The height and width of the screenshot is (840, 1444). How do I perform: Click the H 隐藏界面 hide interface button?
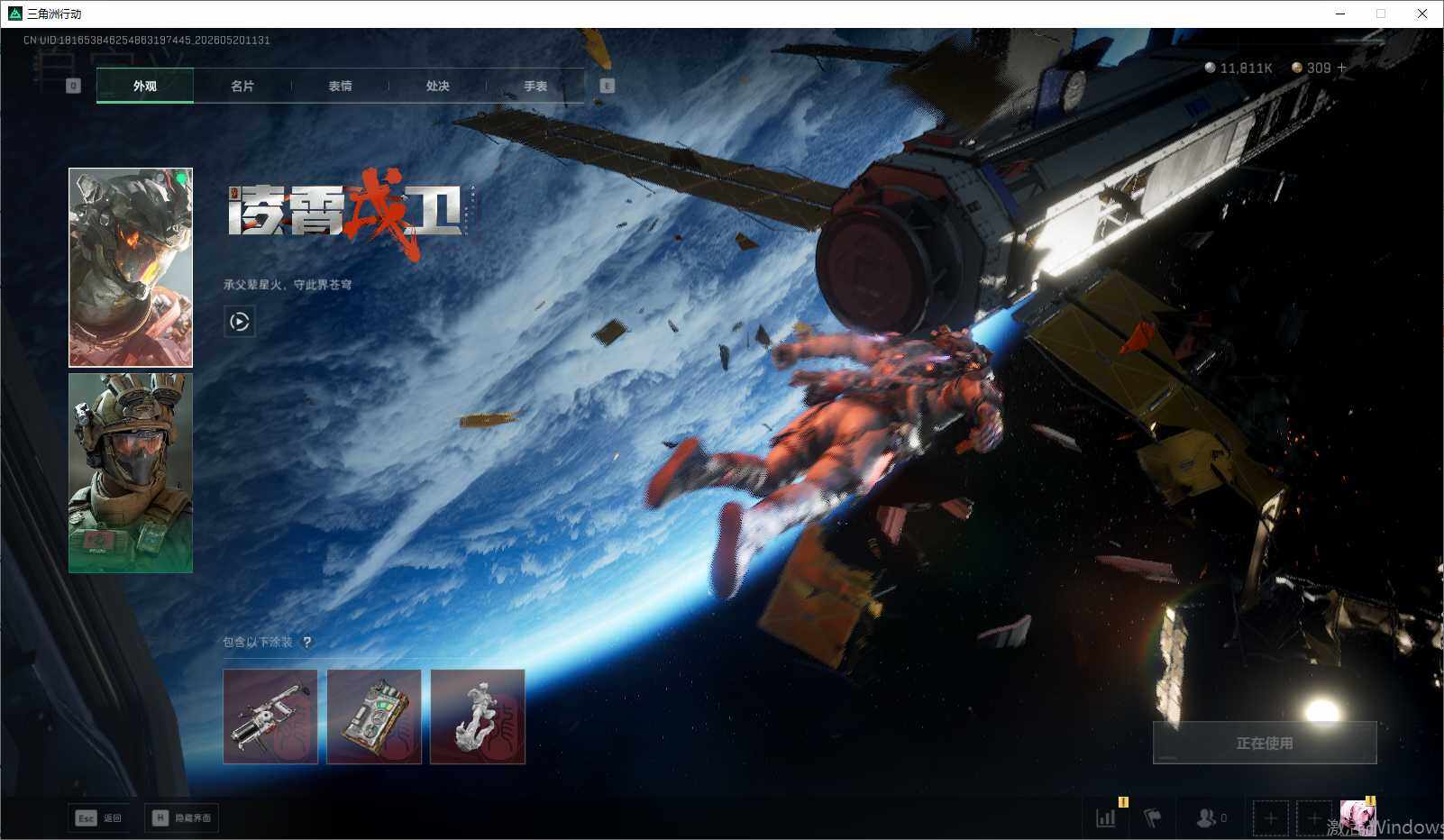[x=181, y=817]
